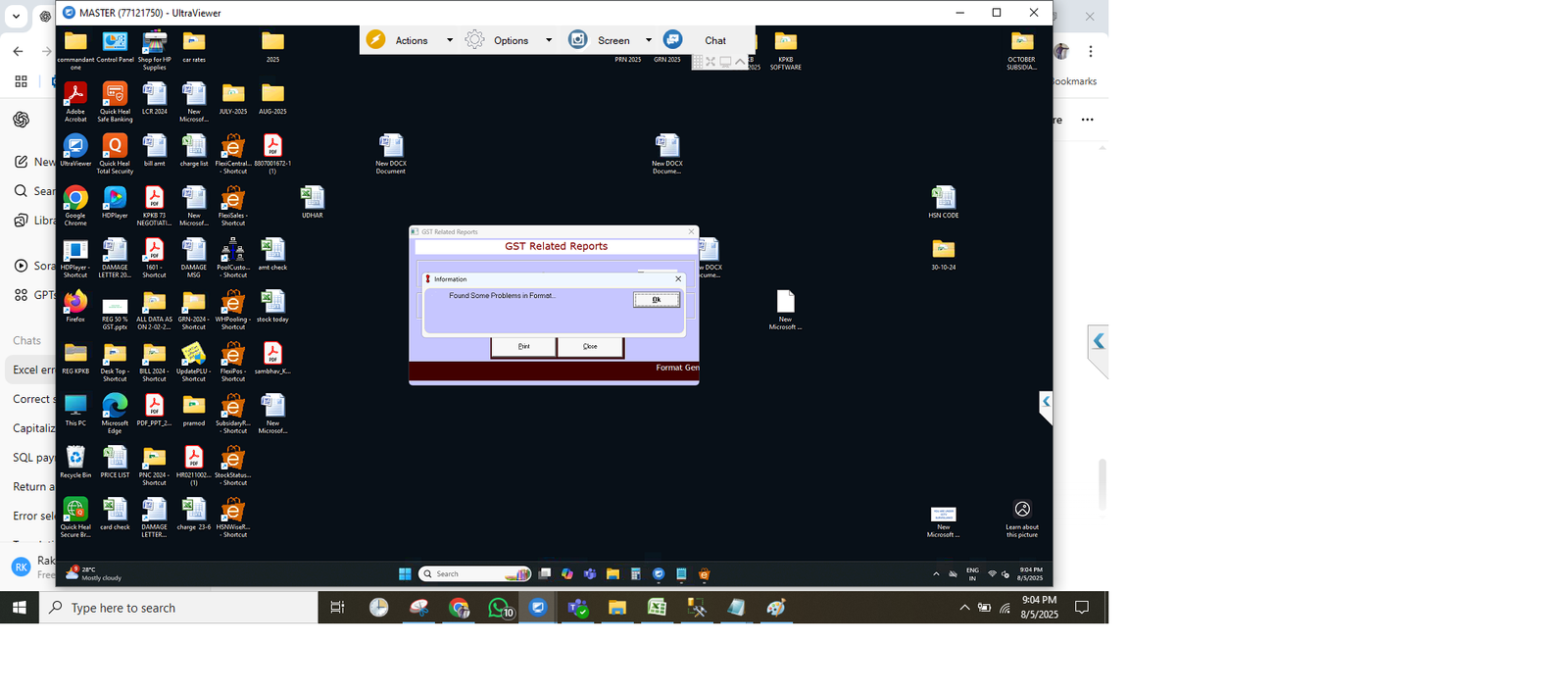Viewport: 1568px width, 692px height.
Task: Click the UDHAR Excel file on desktop
Action: [312, 200]
